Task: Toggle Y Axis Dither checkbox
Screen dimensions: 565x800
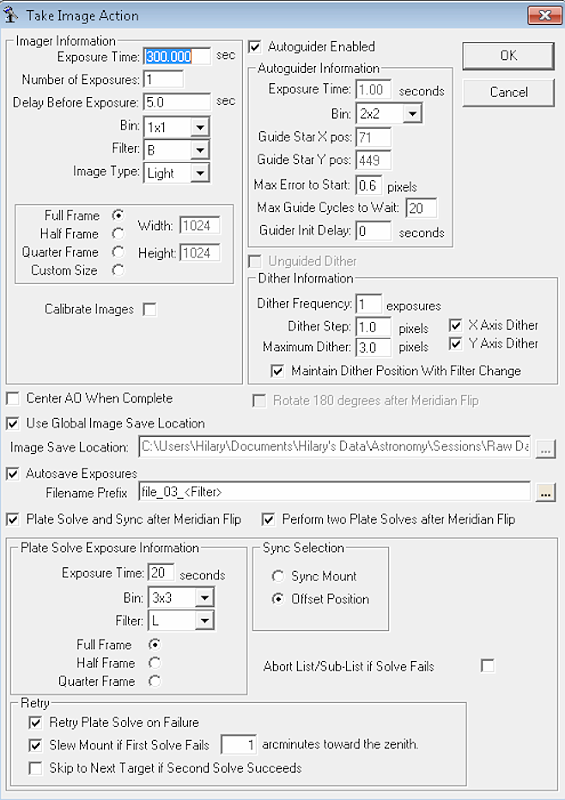Action: (455, 343)
